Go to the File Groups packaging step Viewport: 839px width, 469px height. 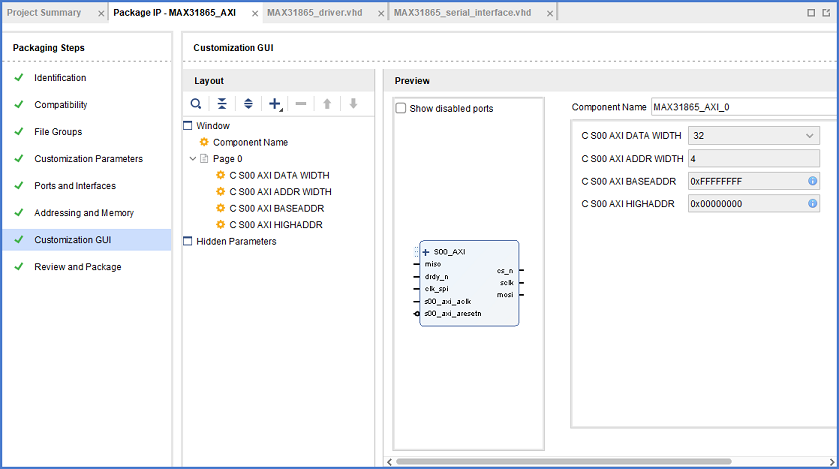point(58,132)
